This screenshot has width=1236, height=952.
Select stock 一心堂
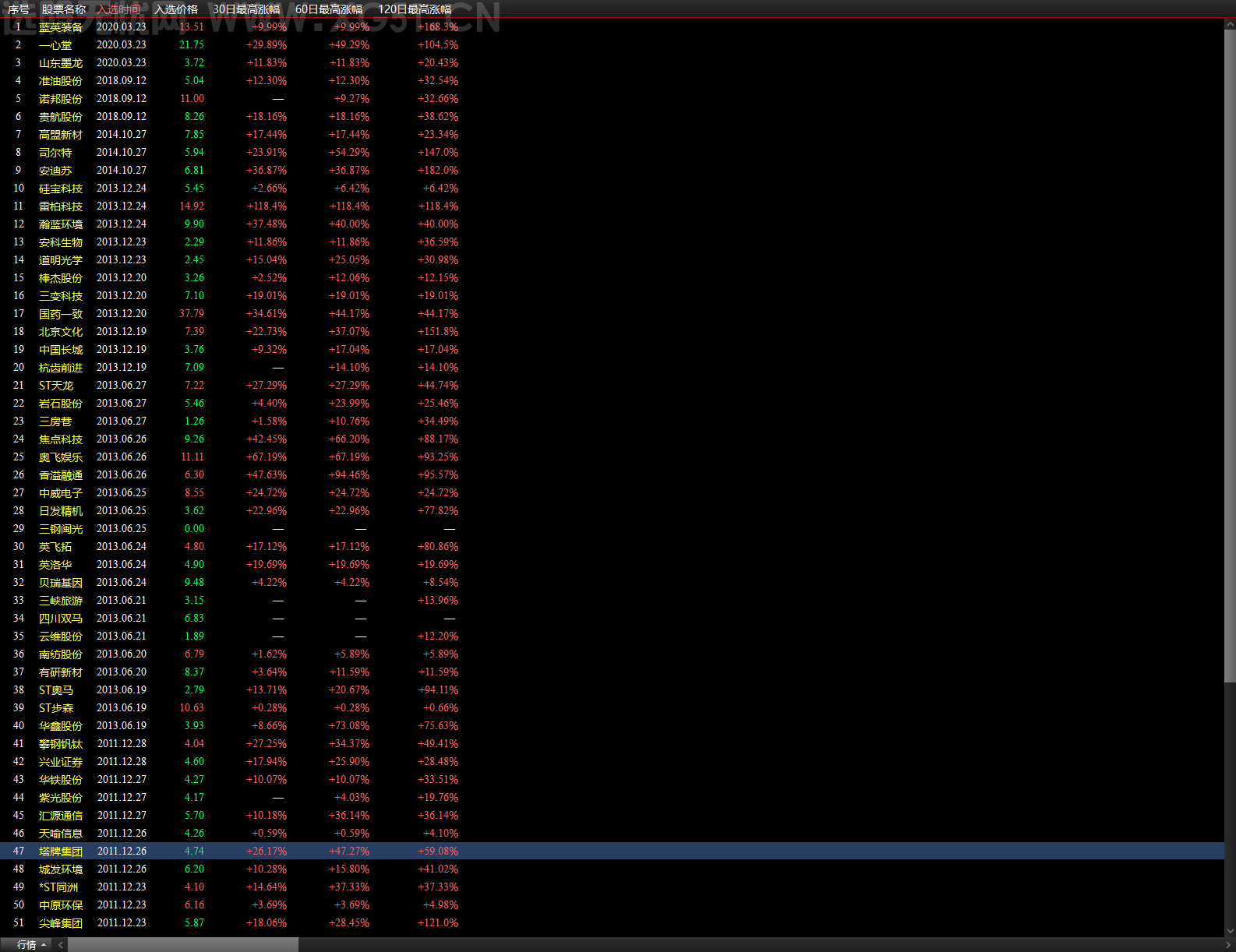pyautogui.click(x=55, y=45)
